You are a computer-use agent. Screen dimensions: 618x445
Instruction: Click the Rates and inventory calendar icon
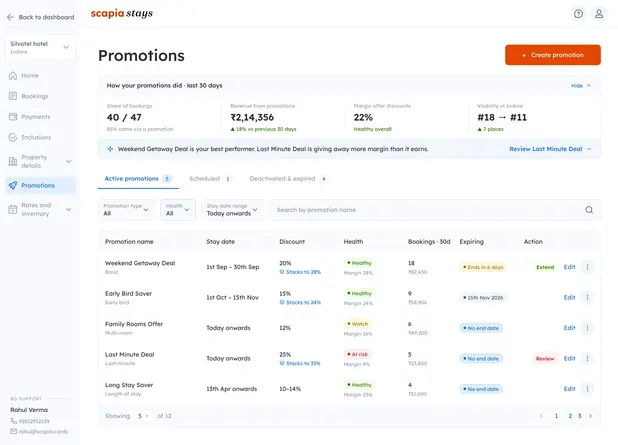pyautogui.click(x=13, y=209)
